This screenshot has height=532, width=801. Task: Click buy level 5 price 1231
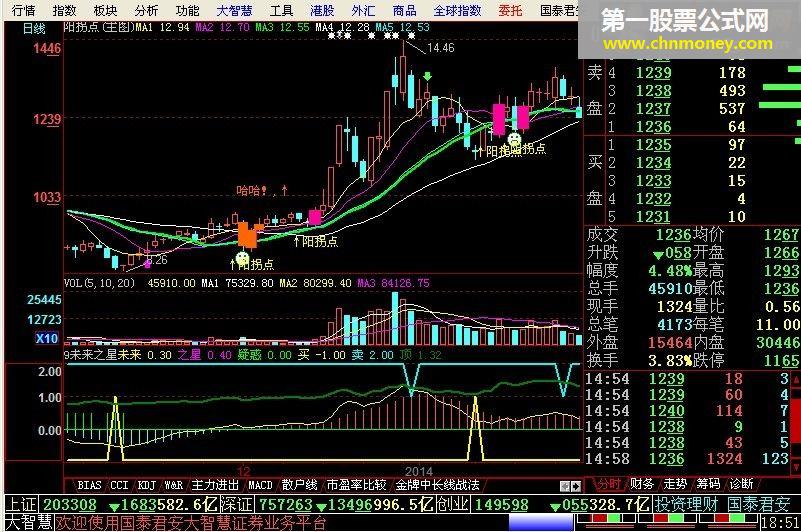(653, 217)
